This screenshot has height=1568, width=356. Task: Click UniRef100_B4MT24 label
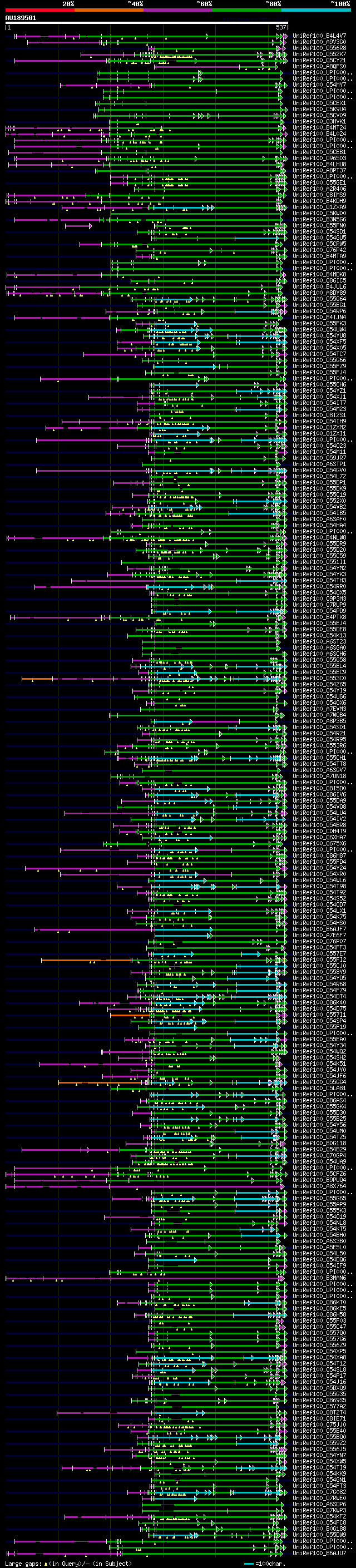[x=319, y=128]
